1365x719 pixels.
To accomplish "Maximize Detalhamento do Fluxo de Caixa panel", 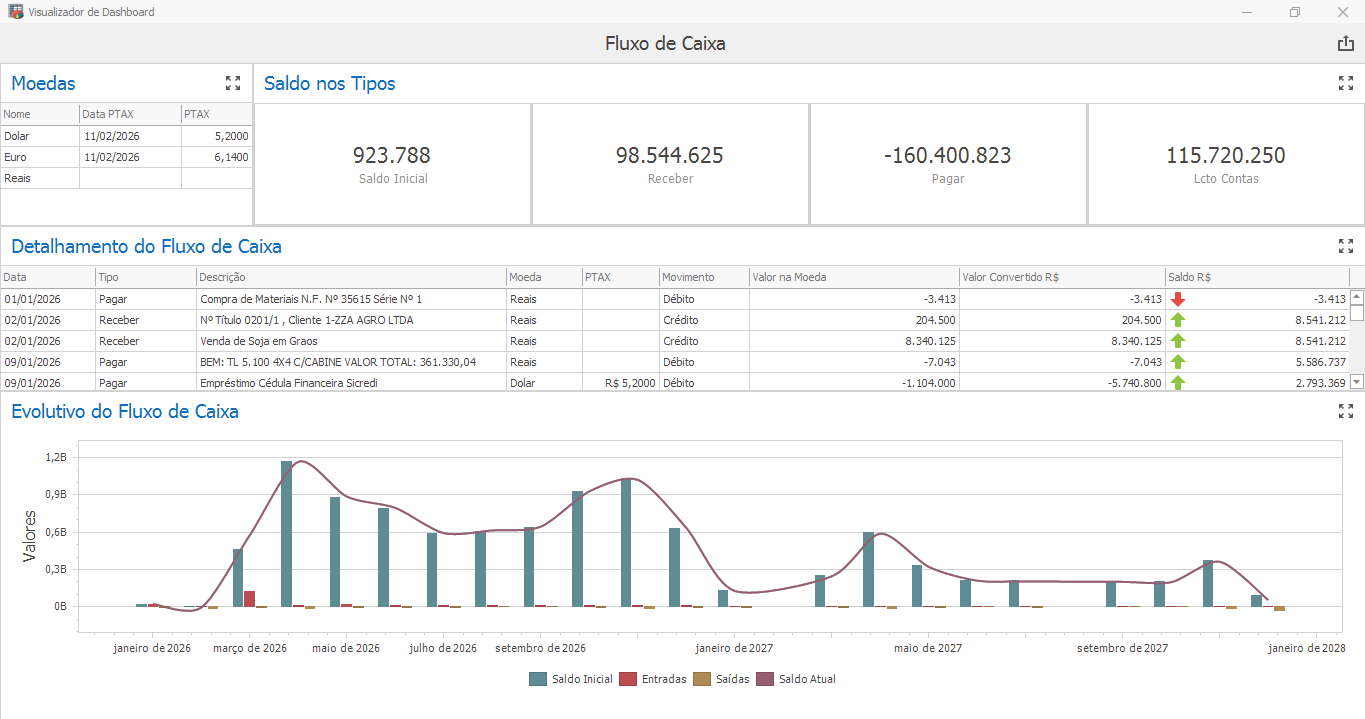I will tap(1345, 246).
